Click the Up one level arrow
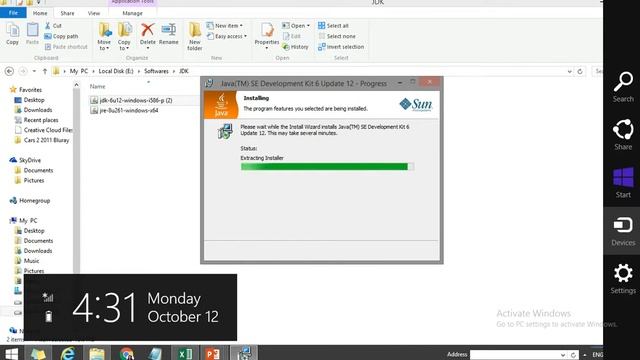The height and width of the screenshot is (360, 640). click(x=45, y=71)
